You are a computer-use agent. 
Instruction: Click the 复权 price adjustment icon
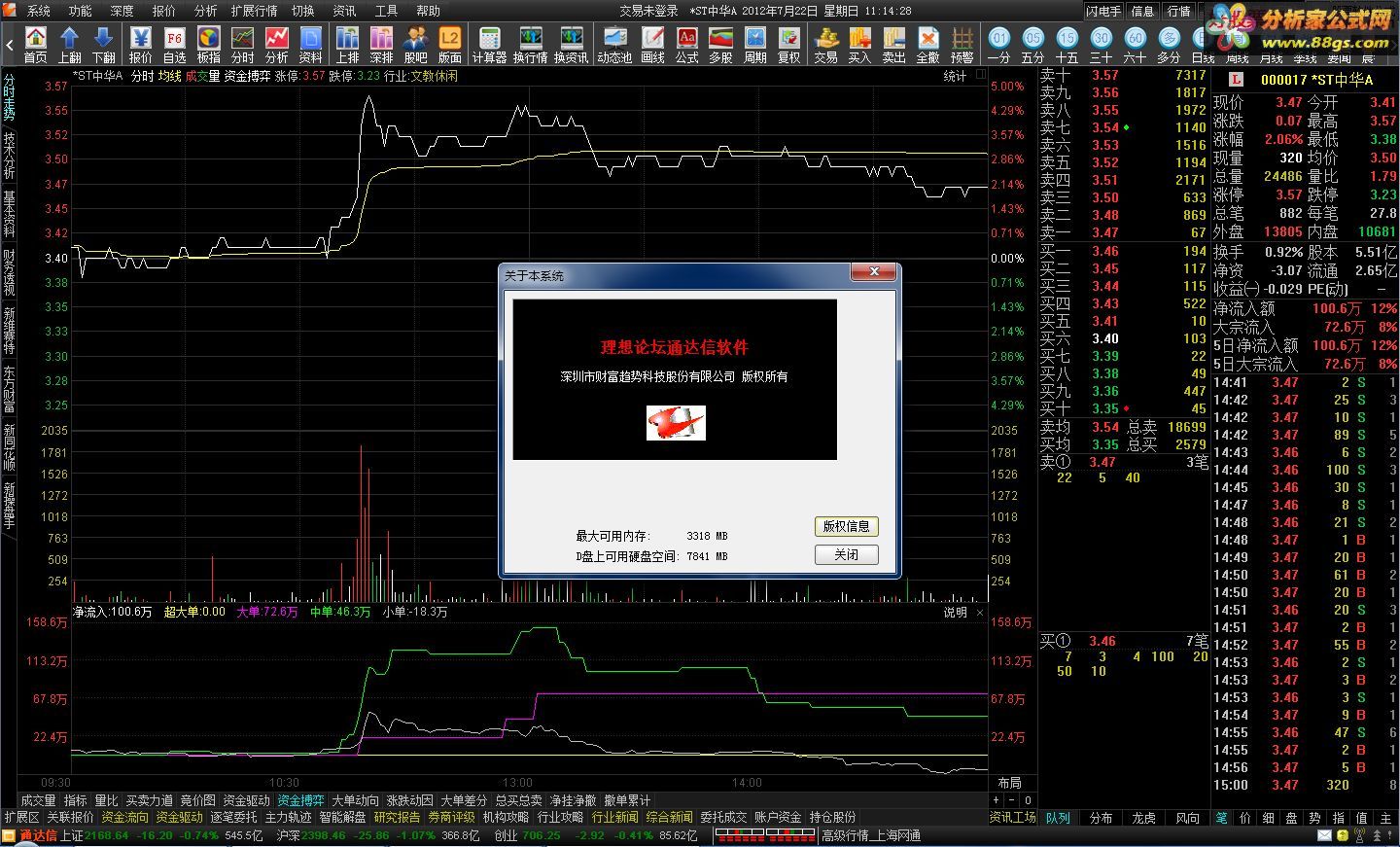point(789,45)
